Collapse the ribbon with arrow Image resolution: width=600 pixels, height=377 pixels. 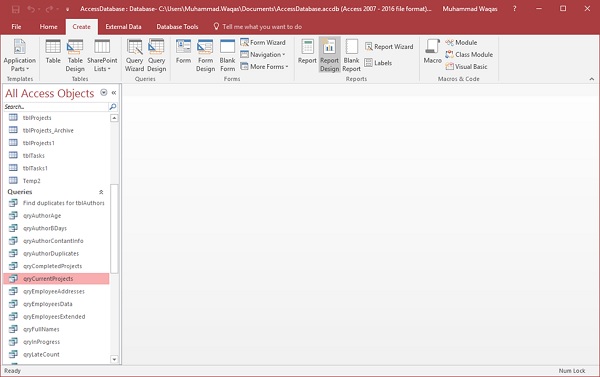pyautogui.click(x=592, y=79)
